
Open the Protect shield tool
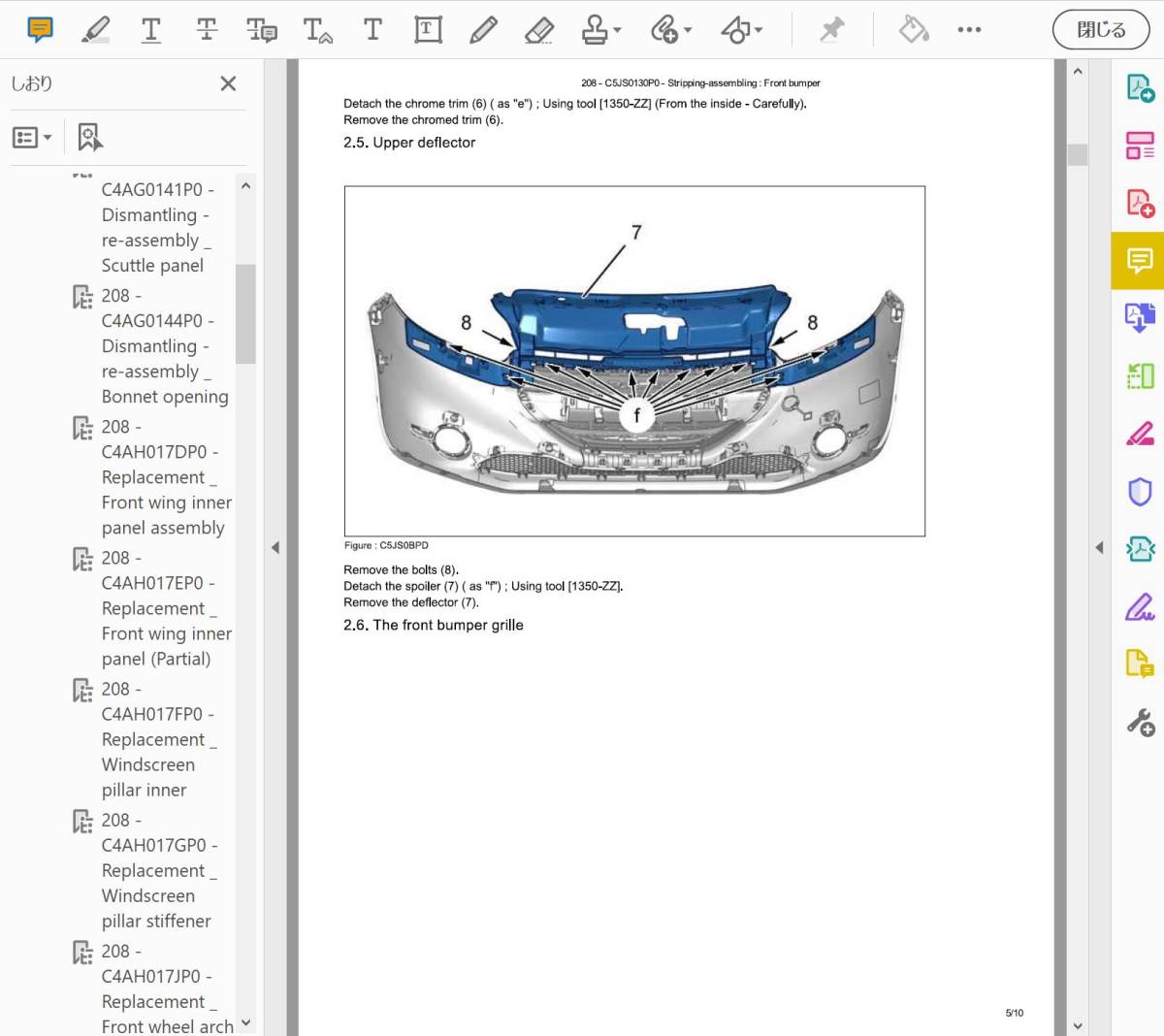coord(1140,492)
